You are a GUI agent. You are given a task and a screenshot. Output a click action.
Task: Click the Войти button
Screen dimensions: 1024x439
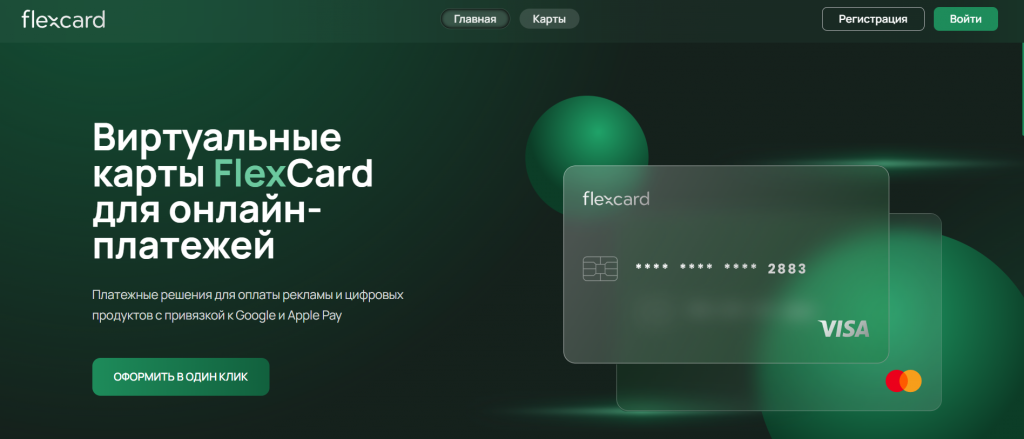(x=965, y=19)
